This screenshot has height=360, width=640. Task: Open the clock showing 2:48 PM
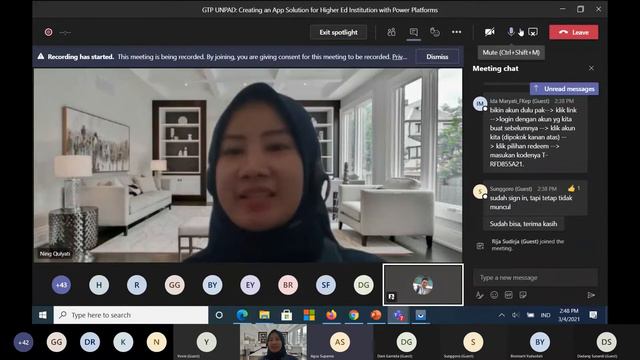coord(569,315)
